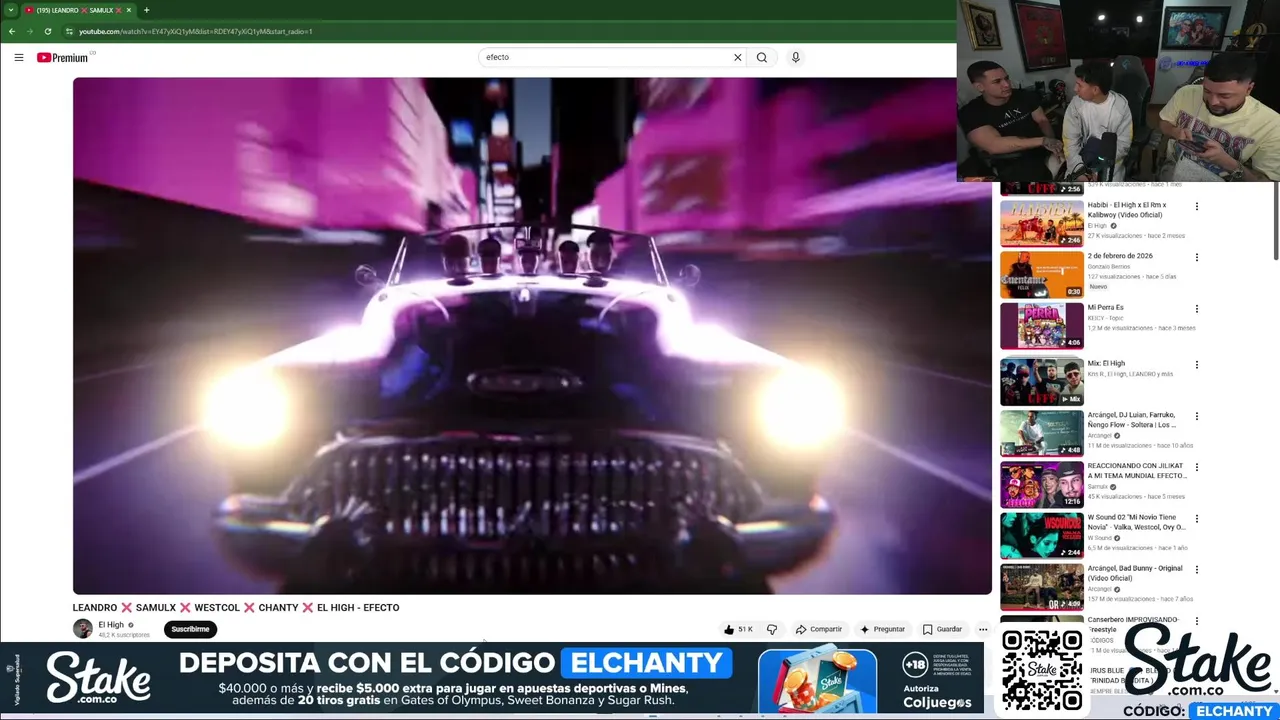This screenshot has width=1280, height=720.
Task: Click the video title LEANDRO SAMULX WESTCOL EFECTO
Action: pos(236,607)
